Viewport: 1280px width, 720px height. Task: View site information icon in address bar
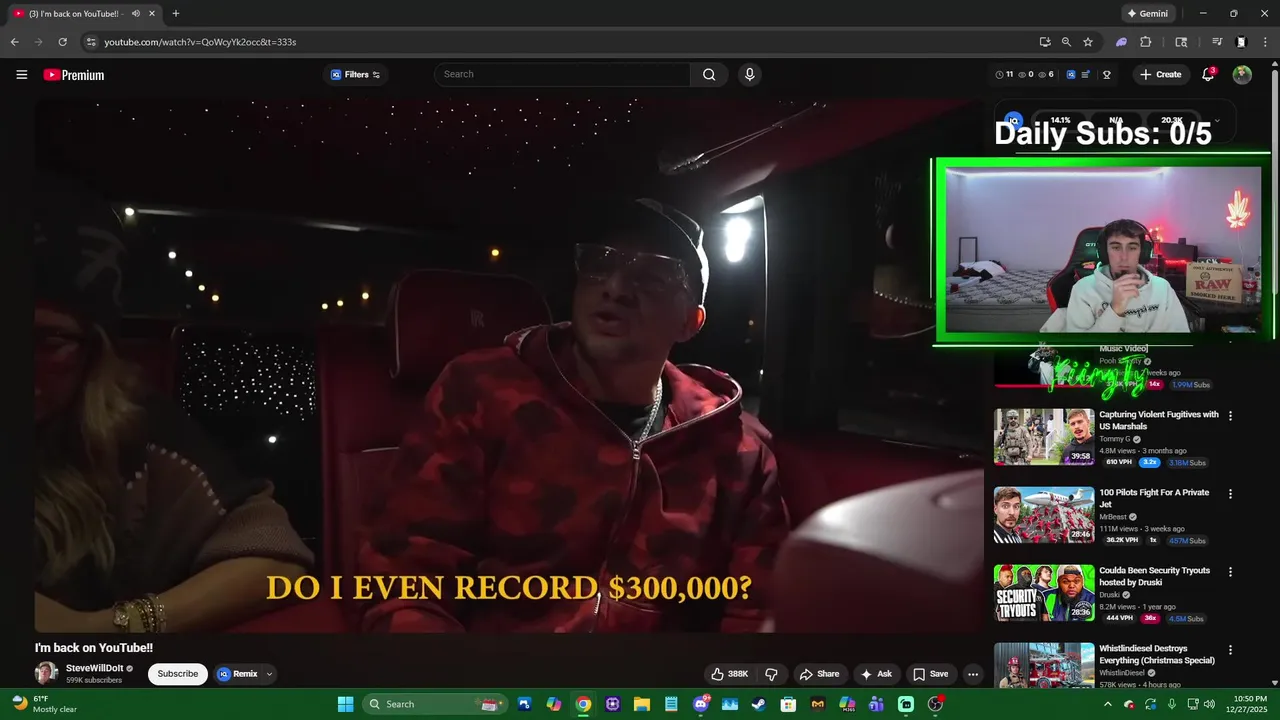click(91, 42)
